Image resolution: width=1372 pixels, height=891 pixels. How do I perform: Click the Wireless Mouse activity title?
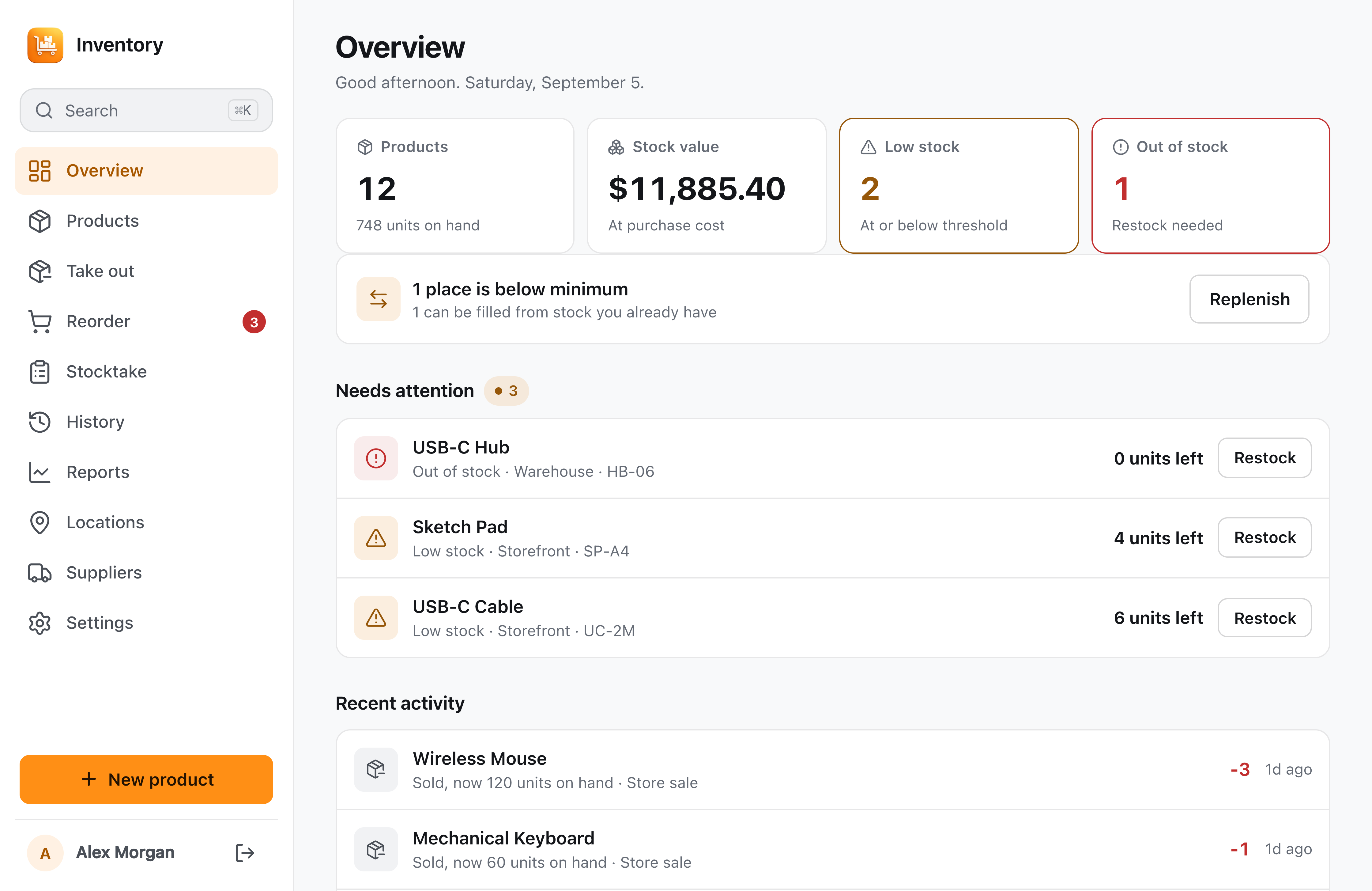tap(479, 758)
